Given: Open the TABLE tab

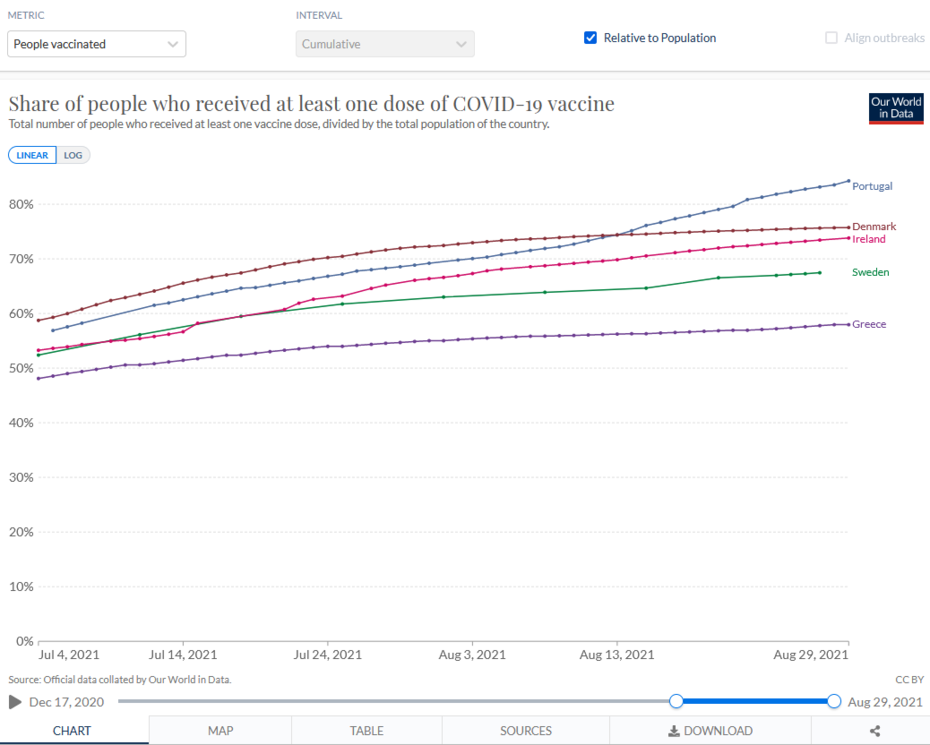Looking at the screenshot, I should click(x=367, y=731).
